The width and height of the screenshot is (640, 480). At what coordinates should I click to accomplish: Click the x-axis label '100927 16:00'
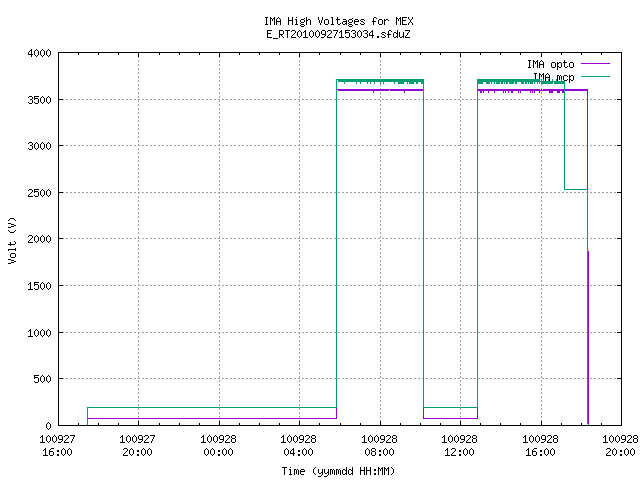pyautogui.click(x=58, y=446)
